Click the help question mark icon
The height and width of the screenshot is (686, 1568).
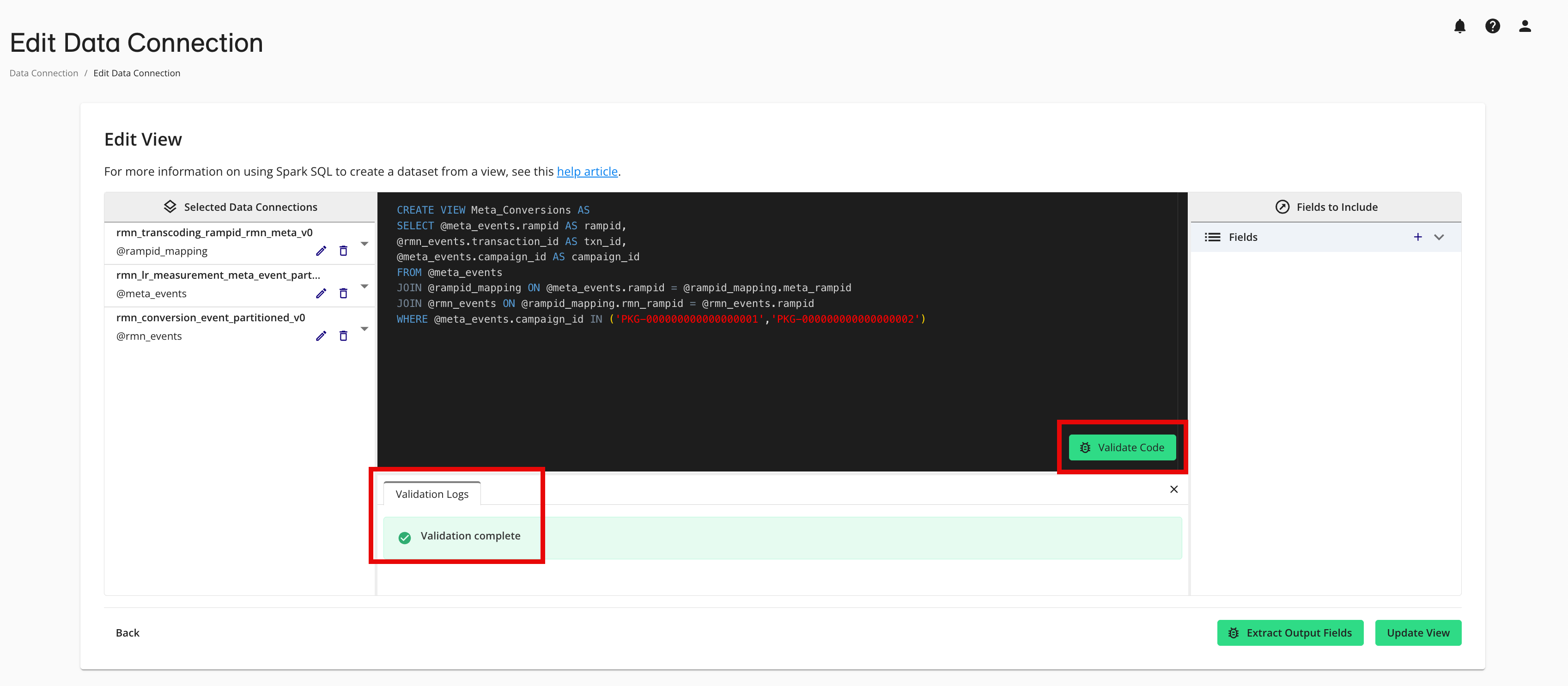pos(1493,25)
